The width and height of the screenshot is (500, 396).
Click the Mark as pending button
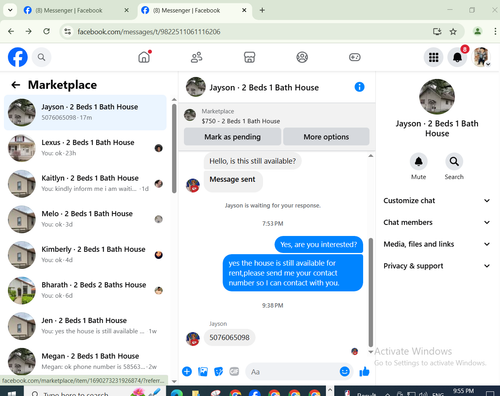coord(232,137)
